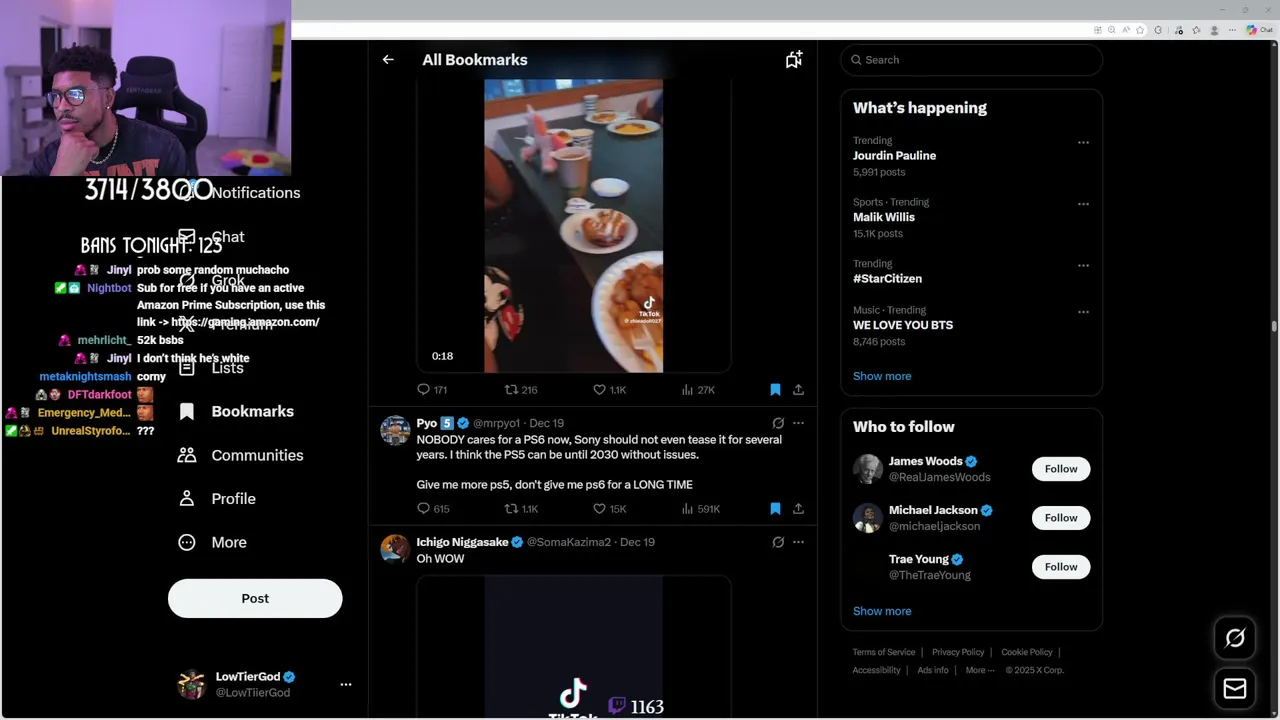This screenshot has height=720, width=1280.
Task: Open WE LOVE YOU BTS trend
Action: click(x=903, y=325)
